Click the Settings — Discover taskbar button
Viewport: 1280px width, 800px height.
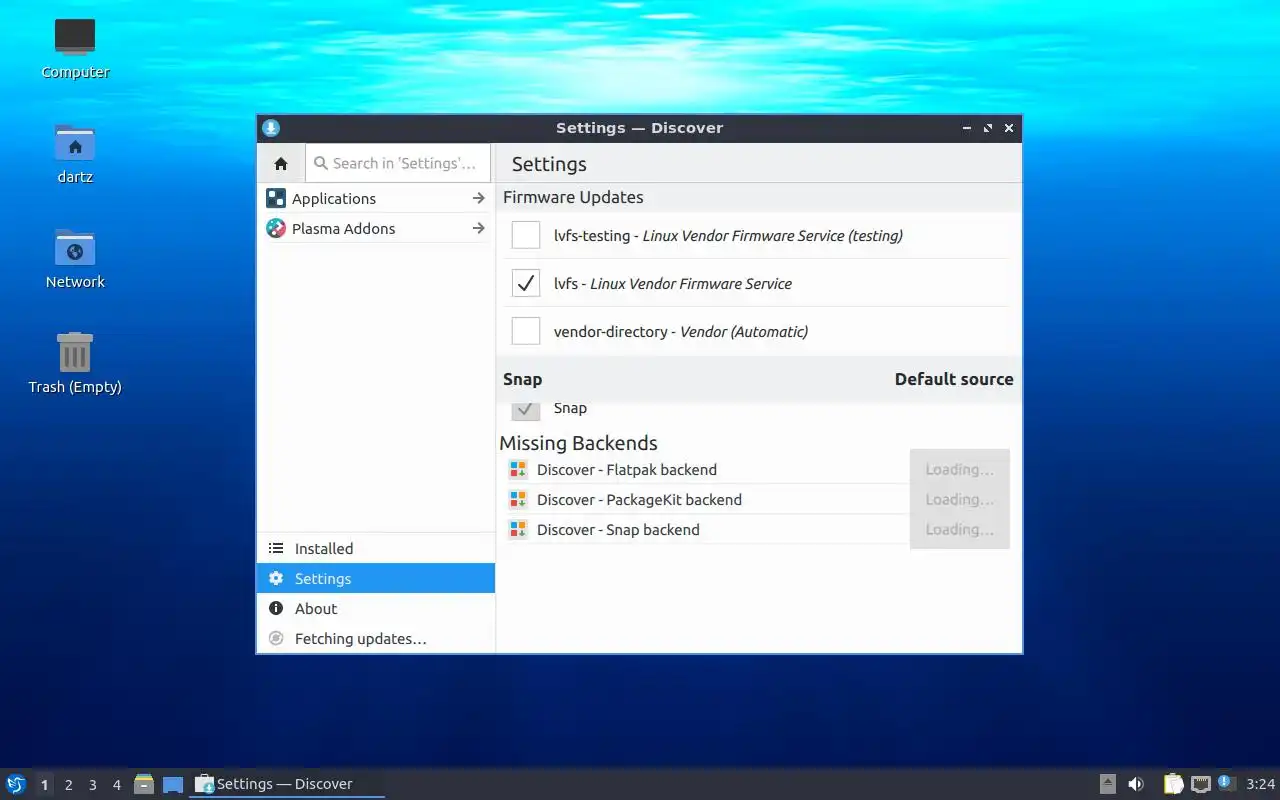click(x=288, y=784)
